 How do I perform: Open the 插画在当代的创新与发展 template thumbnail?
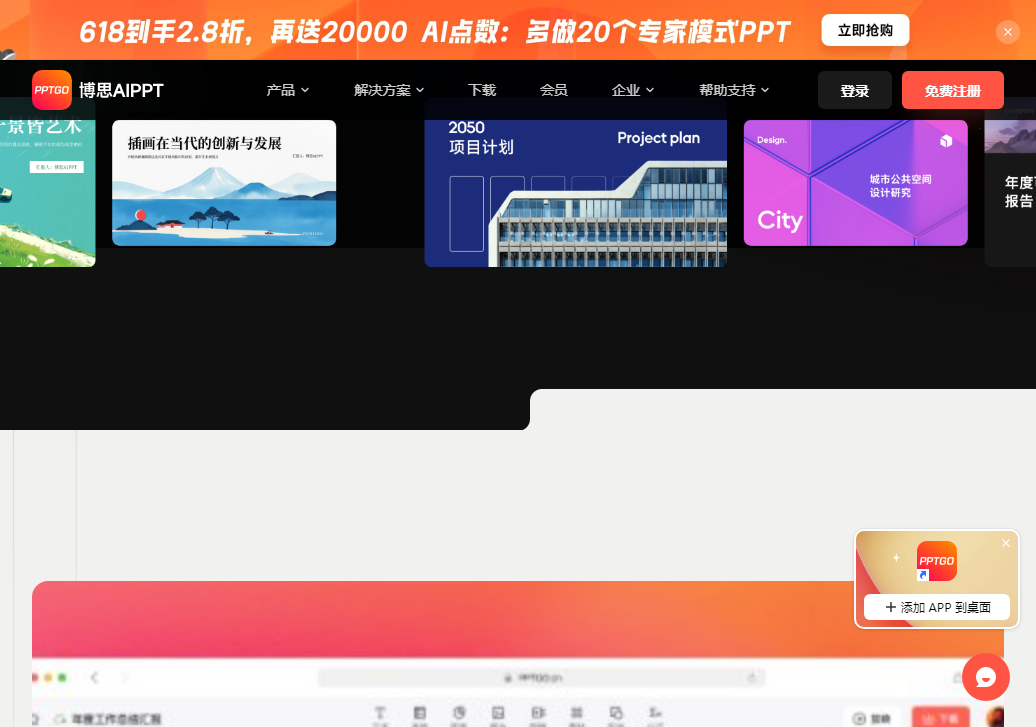point(224,183)
